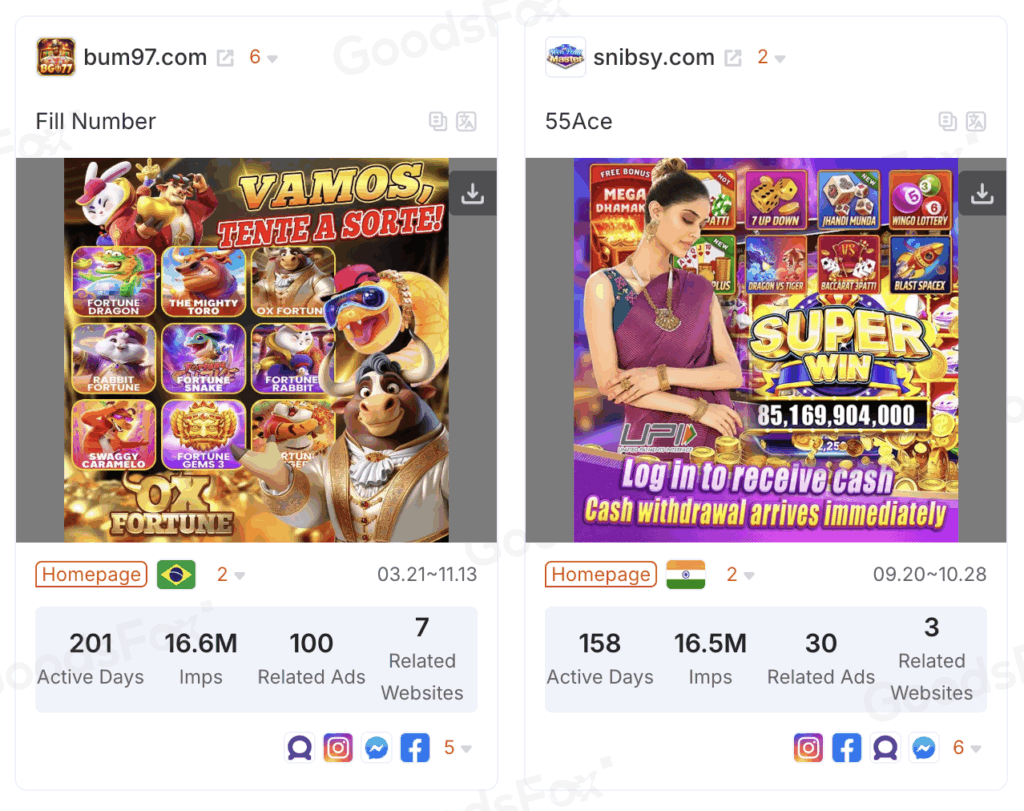The image size is (1024, 811).
Task: Expand country list beside Brazil flag
Action: pos(231,575)
